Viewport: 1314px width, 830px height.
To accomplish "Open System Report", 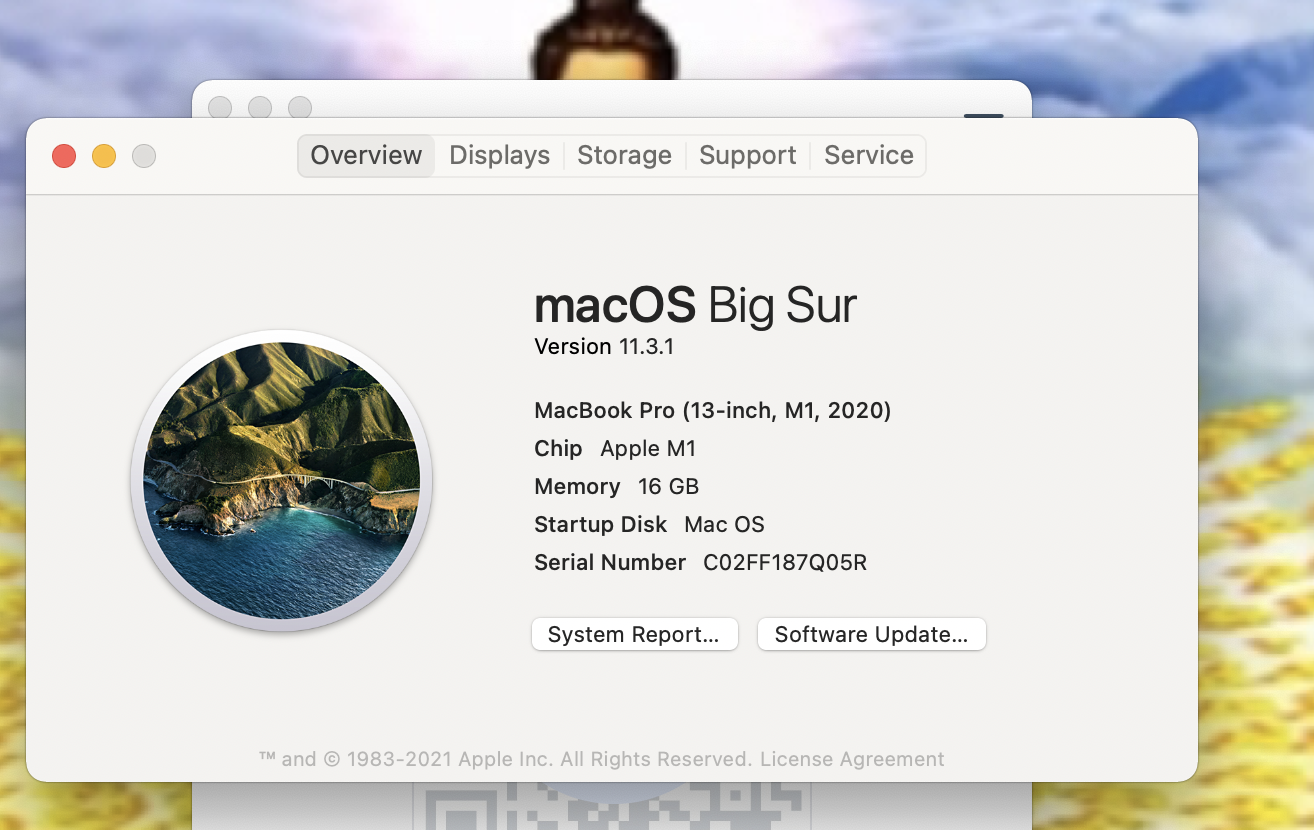I will [x=634, y=635].
